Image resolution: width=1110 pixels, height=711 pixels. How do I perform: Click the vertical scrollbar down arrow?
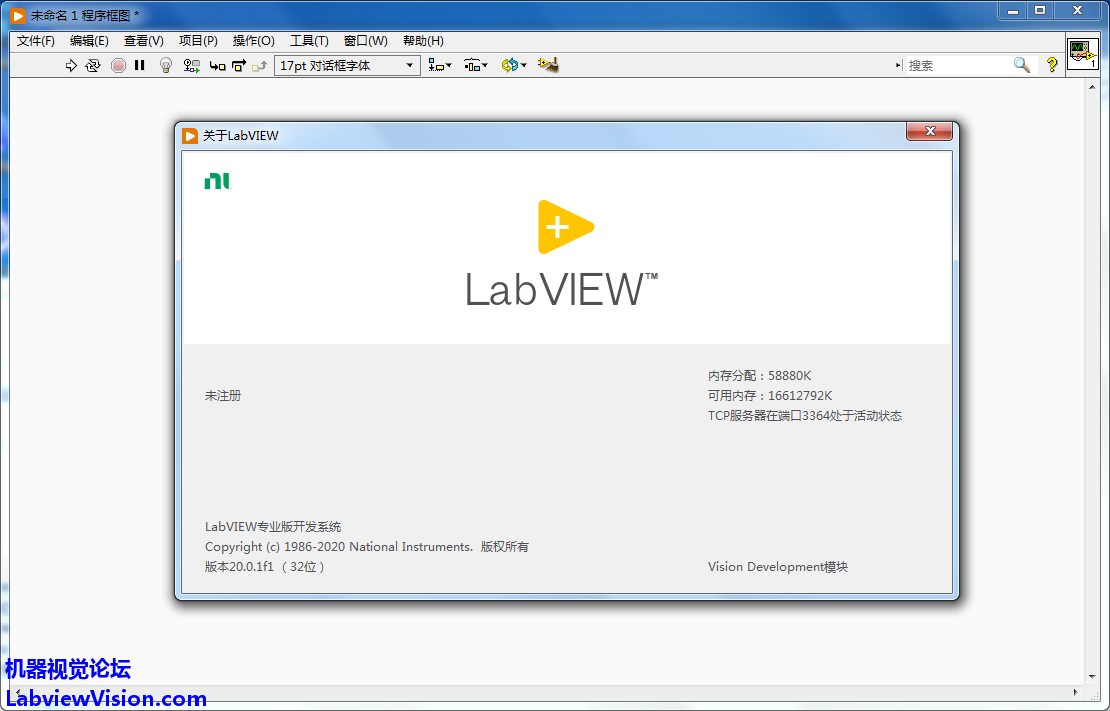click(x=1092, y=677)
